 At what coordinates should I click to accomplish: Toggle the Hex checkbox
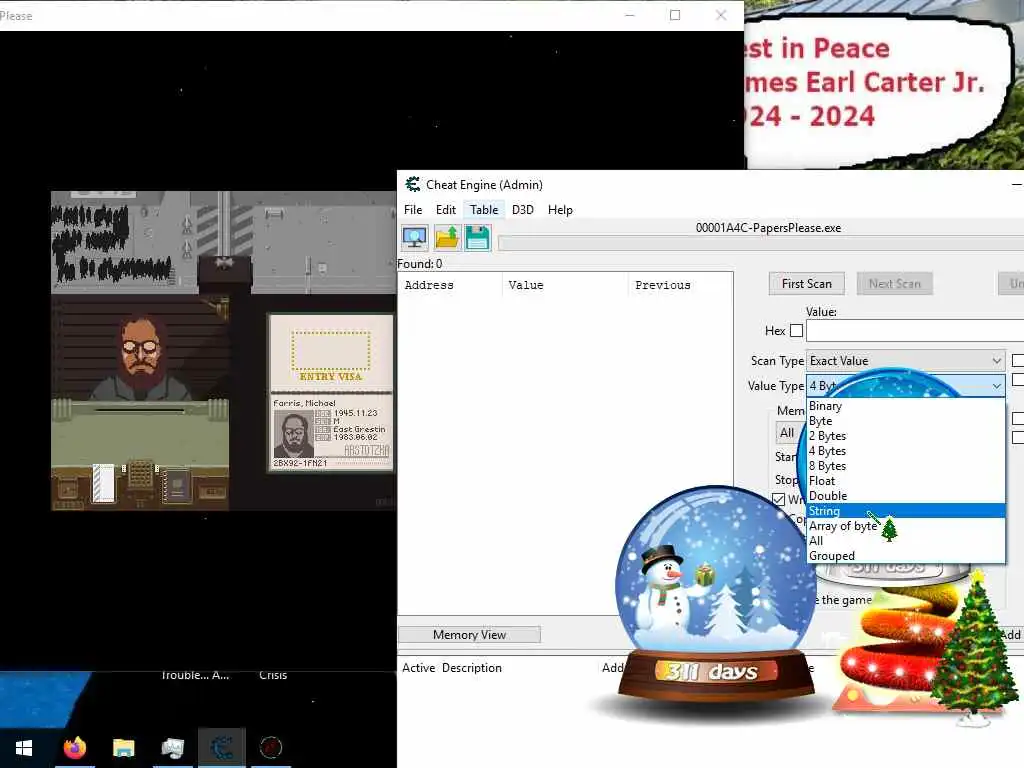pos(796,330)
